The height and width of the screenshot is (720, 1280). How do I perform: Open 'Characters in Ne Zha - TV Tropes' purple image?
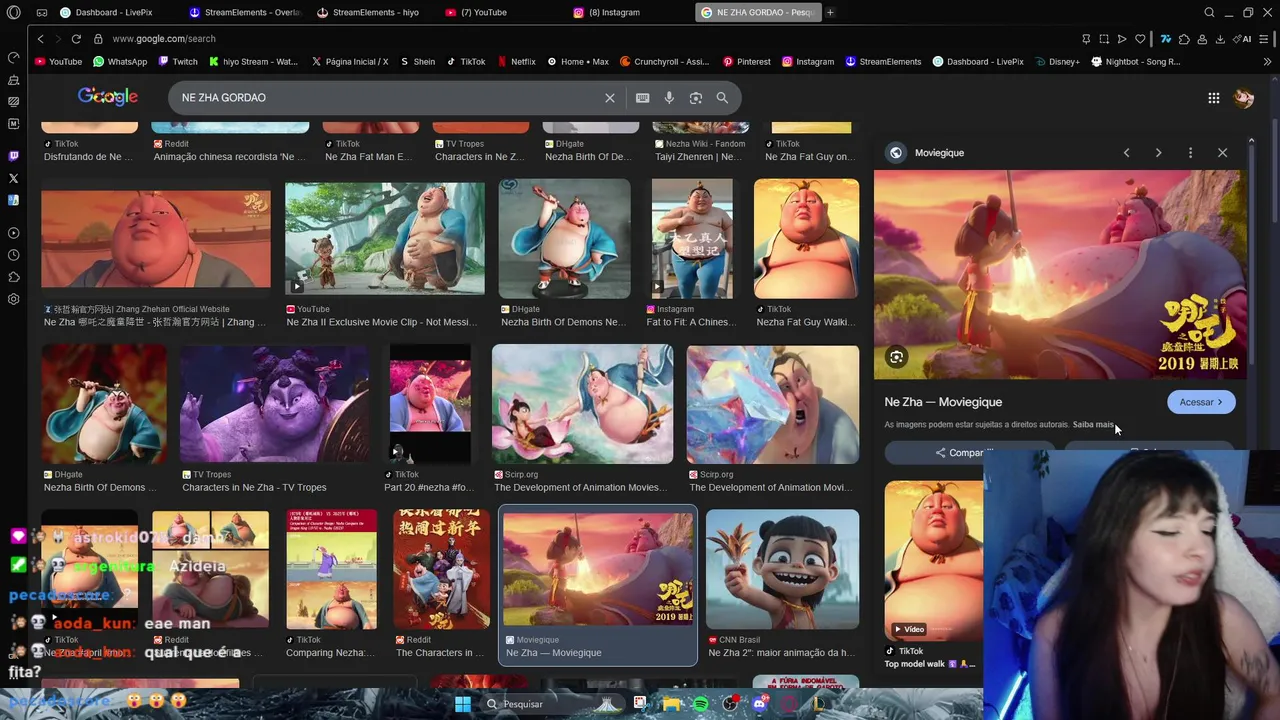coord(274,404)
